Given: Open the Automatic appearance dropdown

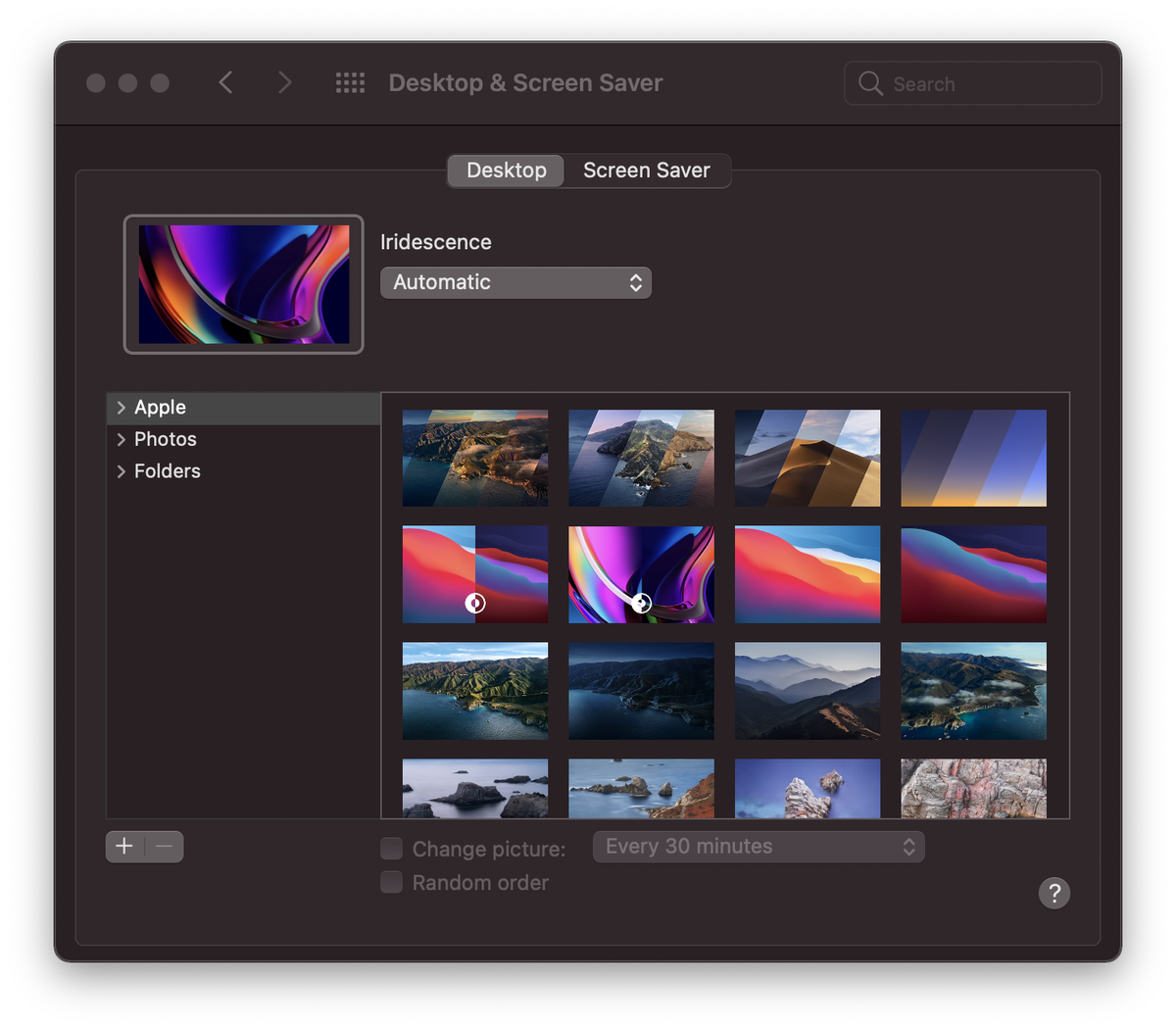Looking at the screenshot, I should coord(515,282).
